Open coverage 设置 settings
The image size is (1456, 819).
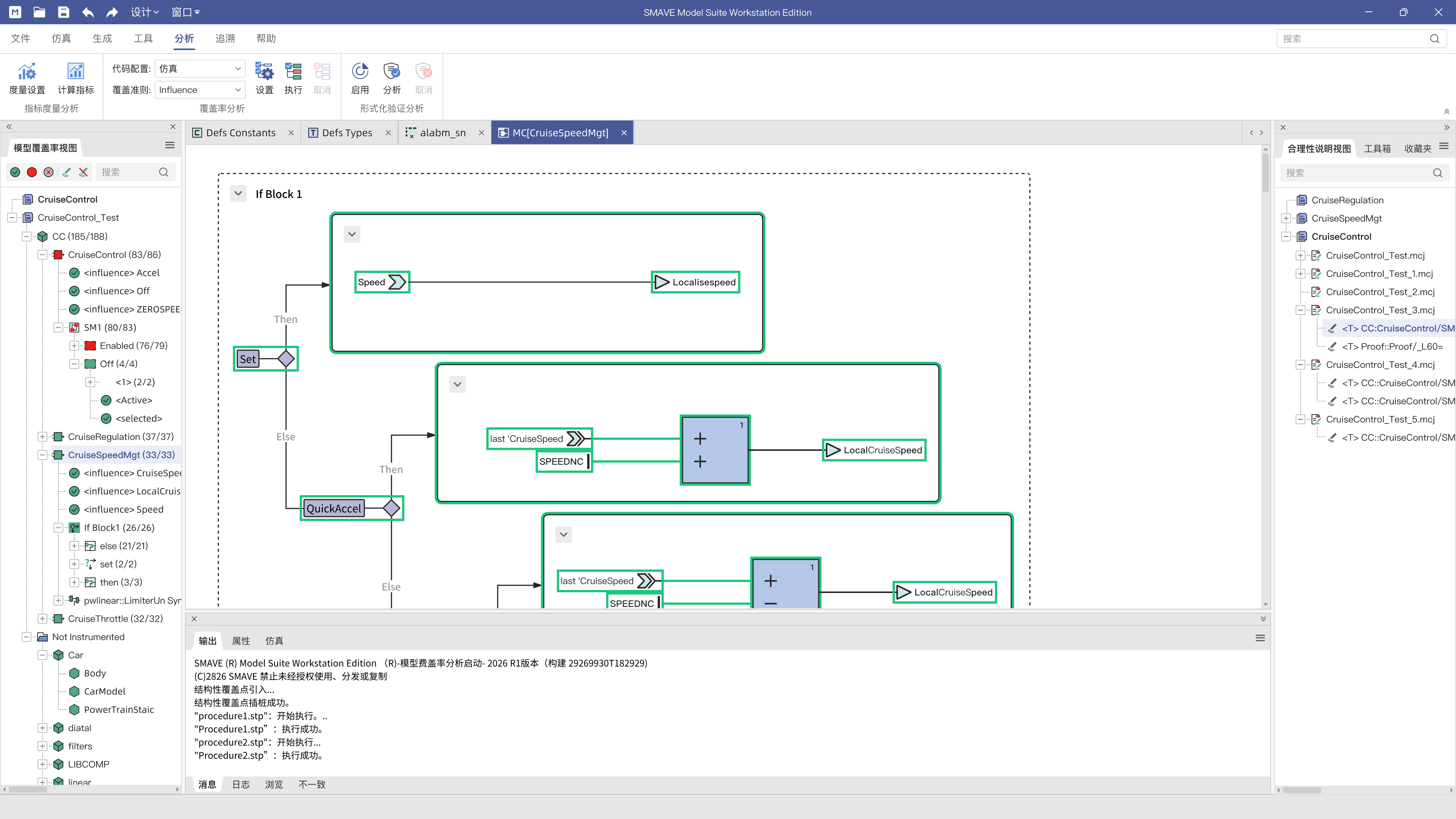point(264,79)
